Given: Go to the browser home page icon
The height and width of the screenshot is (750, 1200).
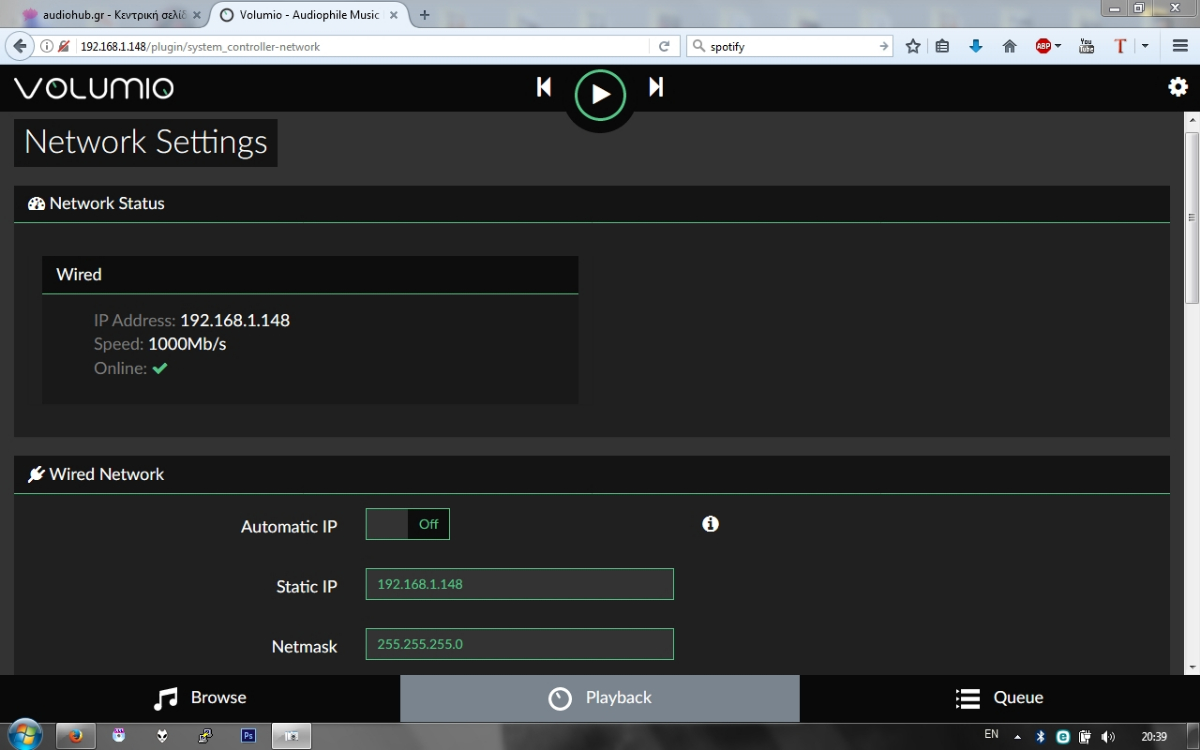Looking at the screenshot, I should pyautogui.click(x=1009, y=46).
